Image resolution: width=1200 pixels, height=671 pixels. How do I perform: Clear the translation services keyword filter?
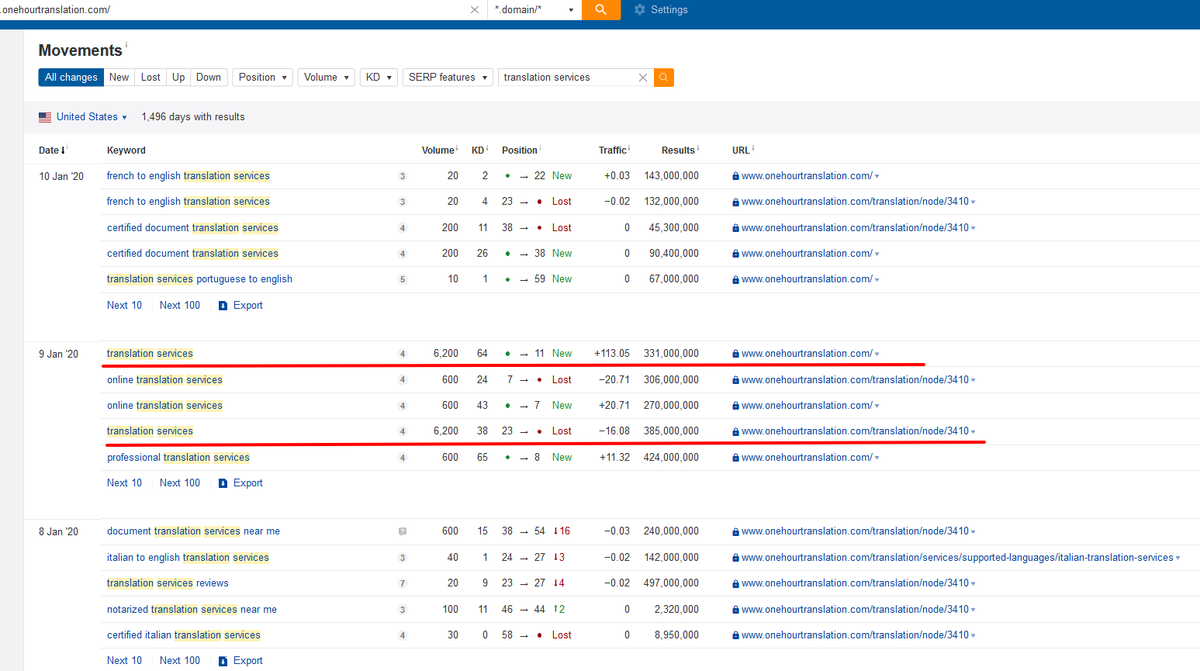pos(643,77)
